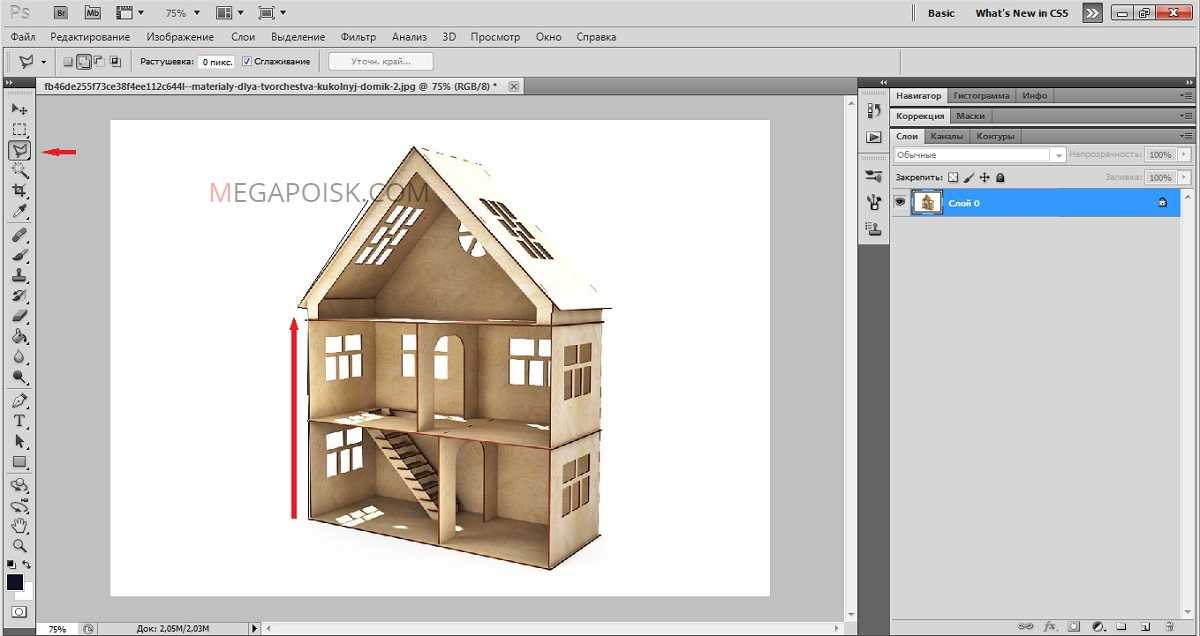The image size is (1200, 636).
Task: Click the Zoom tool magnifier in toolbox
Action: pyautogui.click(x=19, y=546)
